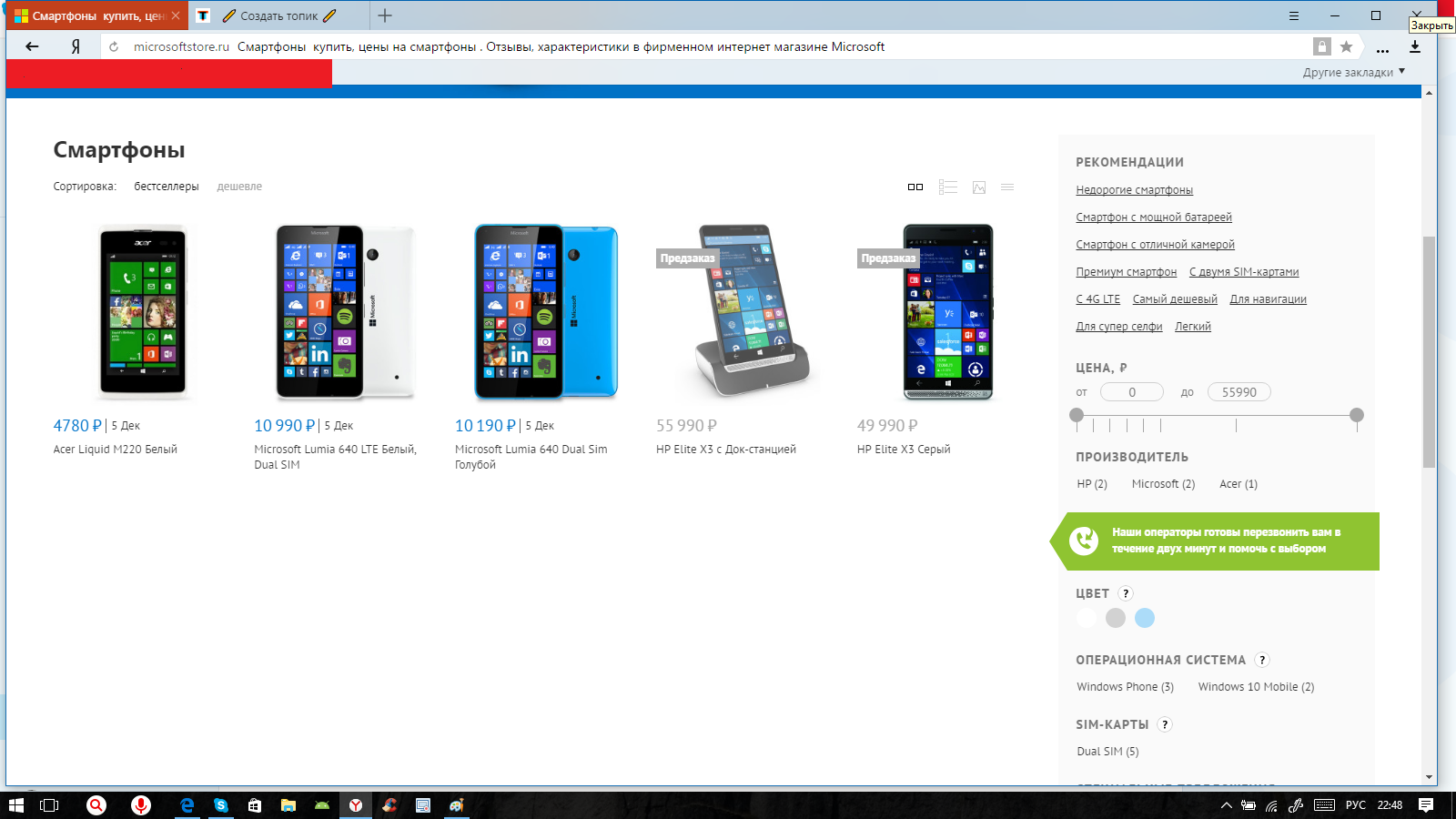
Task: Show hidden system tray icons chevron
Action: pyautogui.click(x=1226, y=805)
